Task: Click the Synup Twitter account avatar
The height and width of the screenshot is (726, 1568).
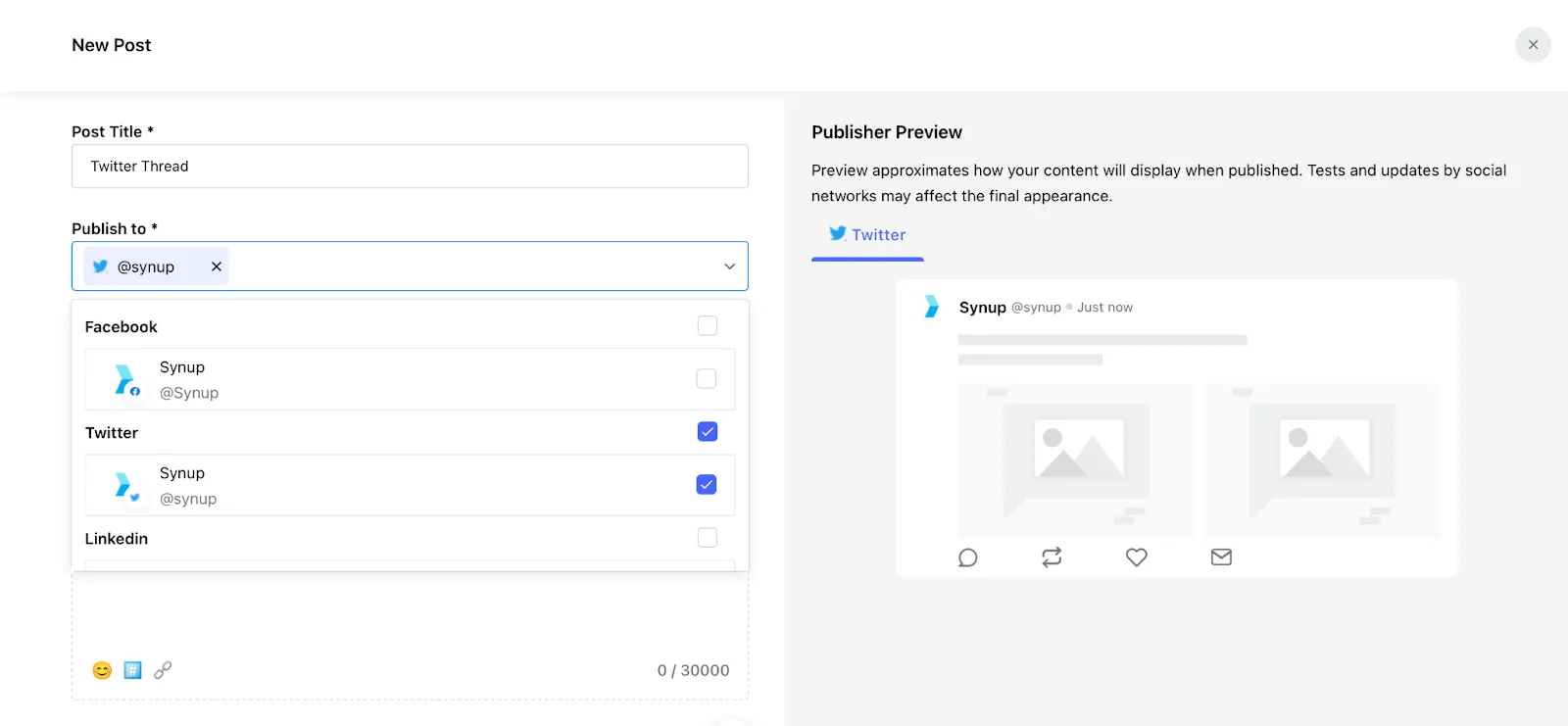Action: click(x=126, y=486)
